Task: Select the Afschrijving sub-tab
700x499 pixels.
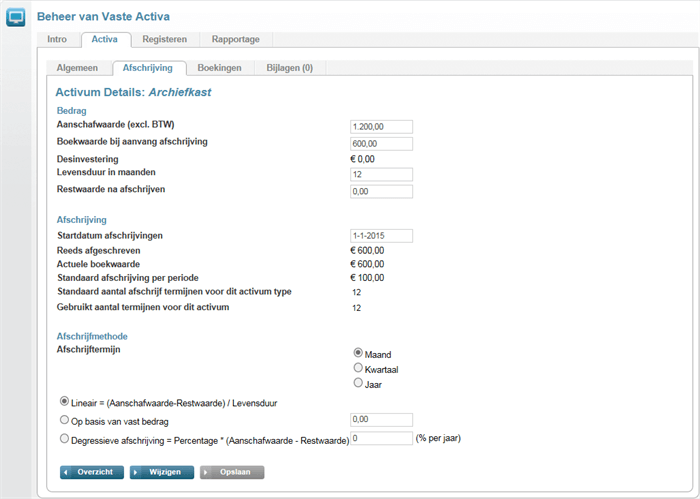Action: (148, 68)
